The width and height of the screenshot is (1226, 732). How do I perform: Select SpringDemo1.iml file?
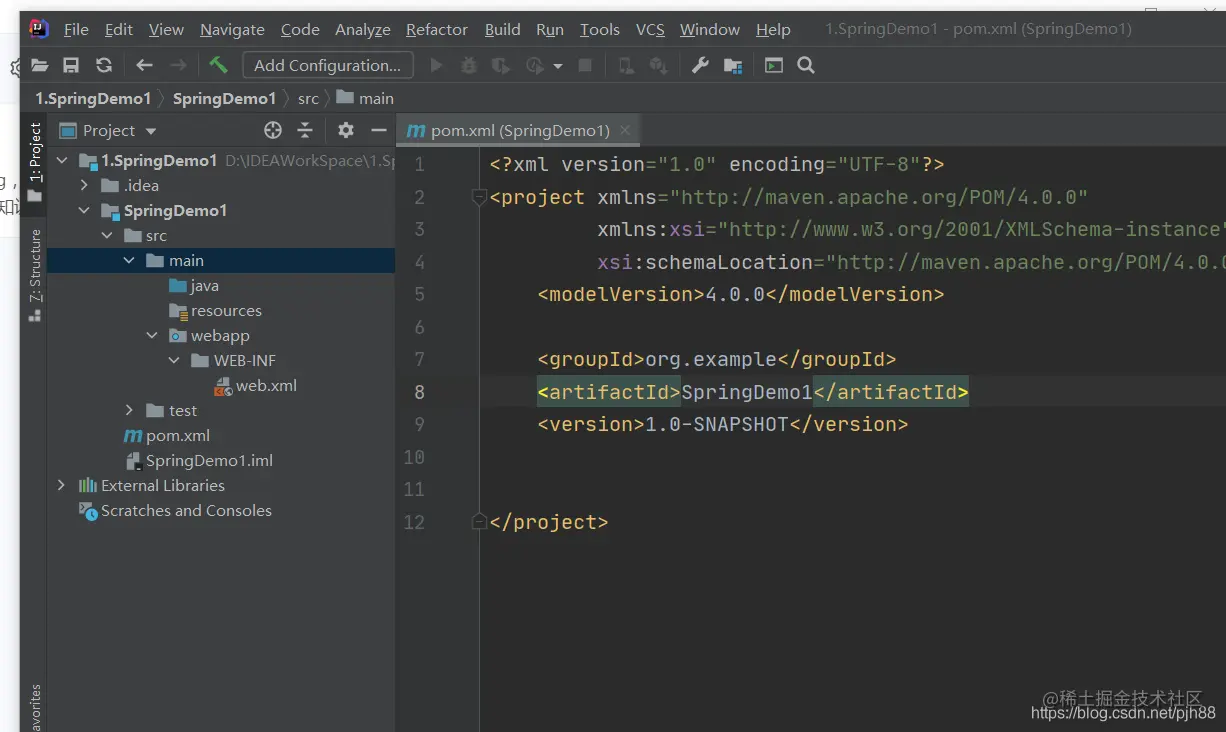coord(198,460)
